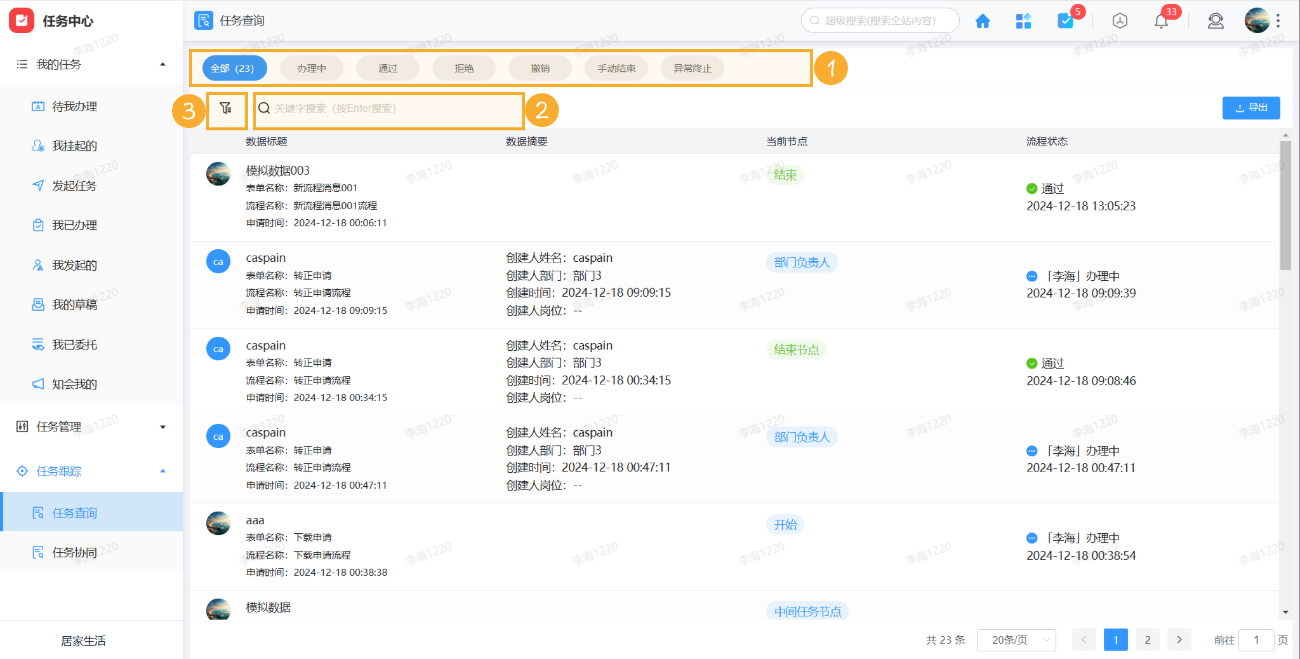Viewport: 1300px width, 659px height.
Task: Go to page 2 of results
Action: pos(1147,639)
